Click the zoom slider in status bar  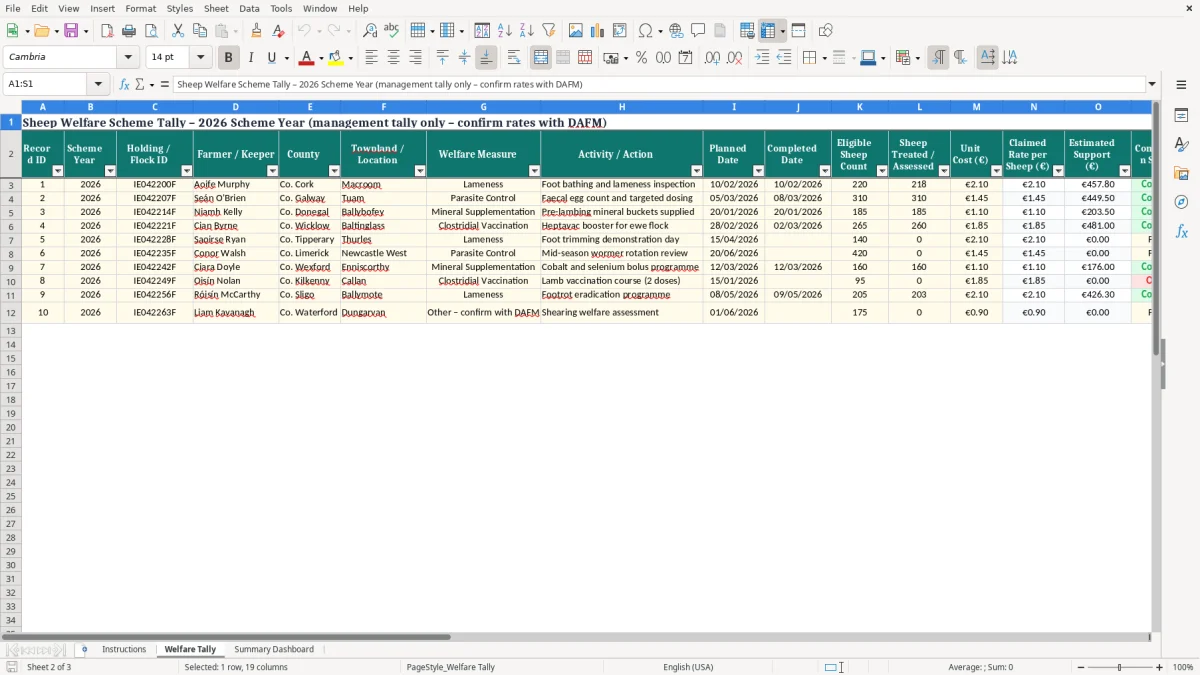pos(1120,667)
